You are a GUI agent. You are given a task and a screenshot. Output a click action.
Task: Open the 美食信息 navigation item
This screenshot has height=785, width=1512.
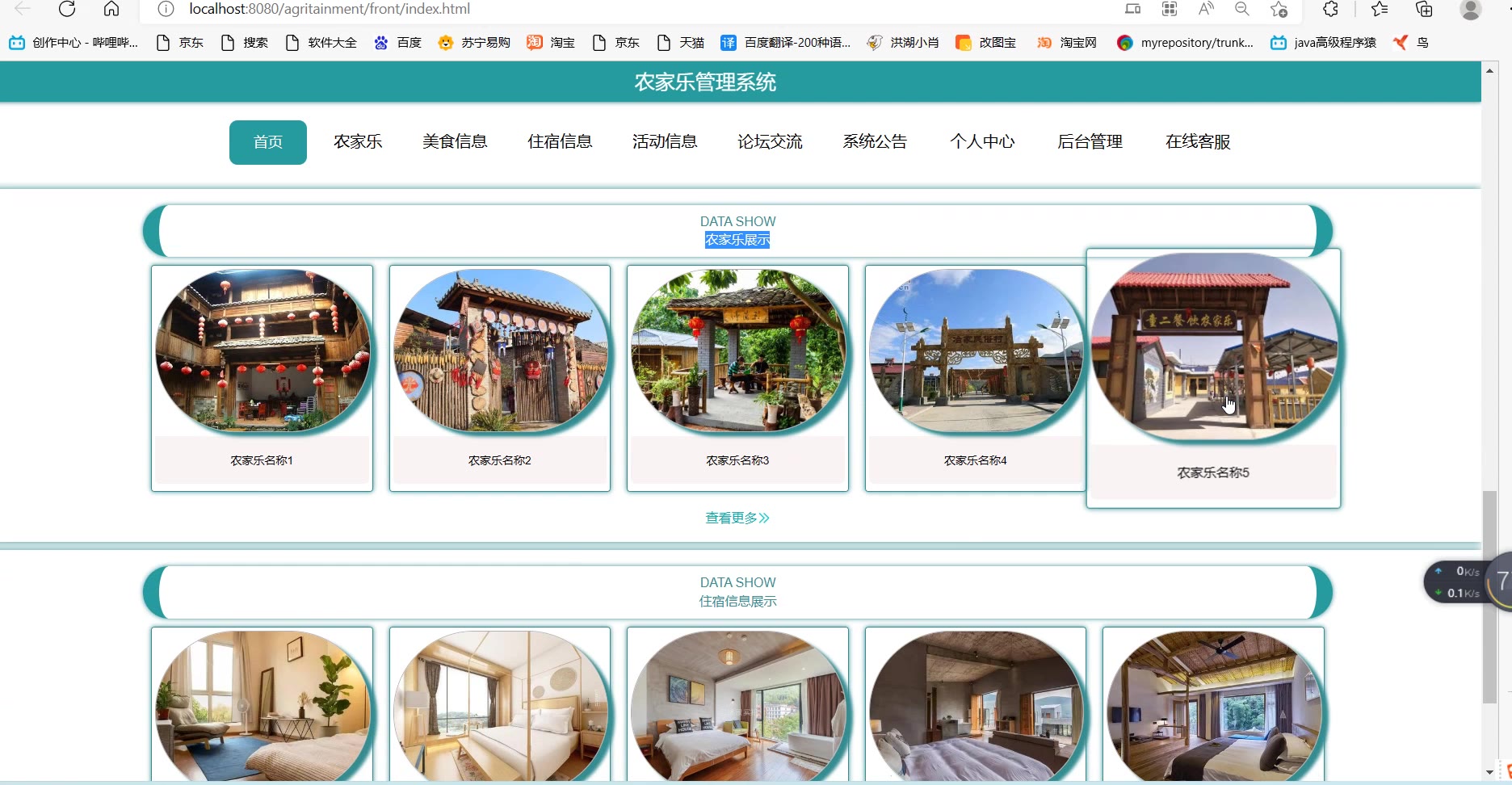(x=455, y=142)
